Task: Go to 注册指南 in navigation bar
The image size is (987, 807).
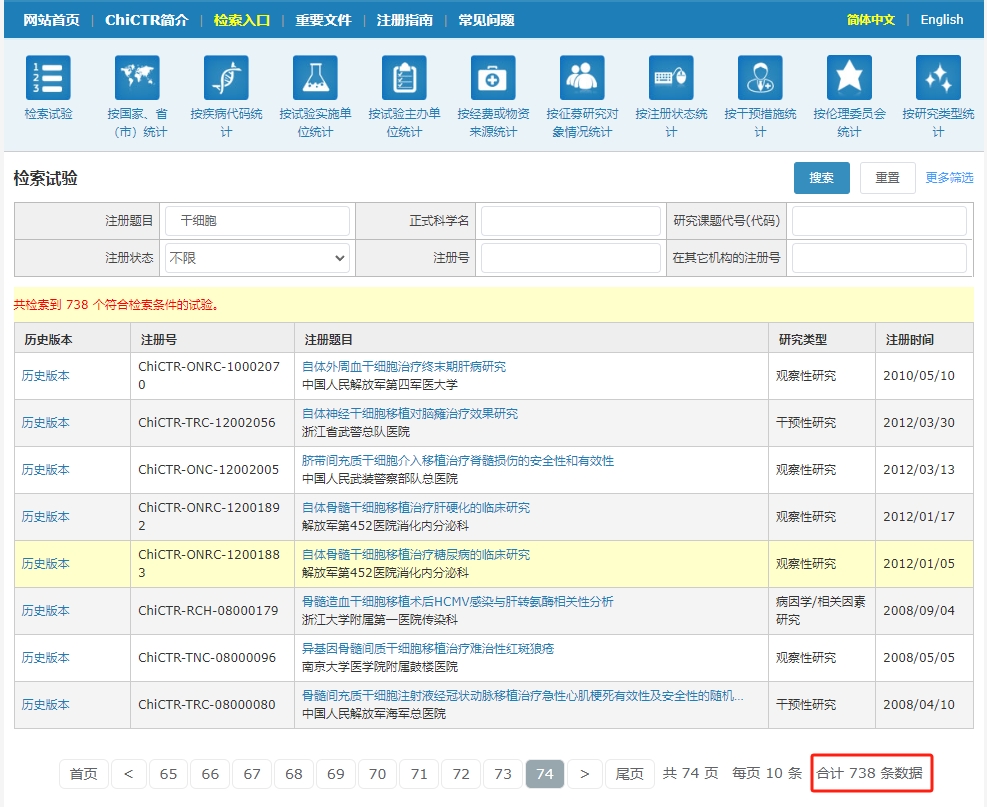Action: point(405,20)
